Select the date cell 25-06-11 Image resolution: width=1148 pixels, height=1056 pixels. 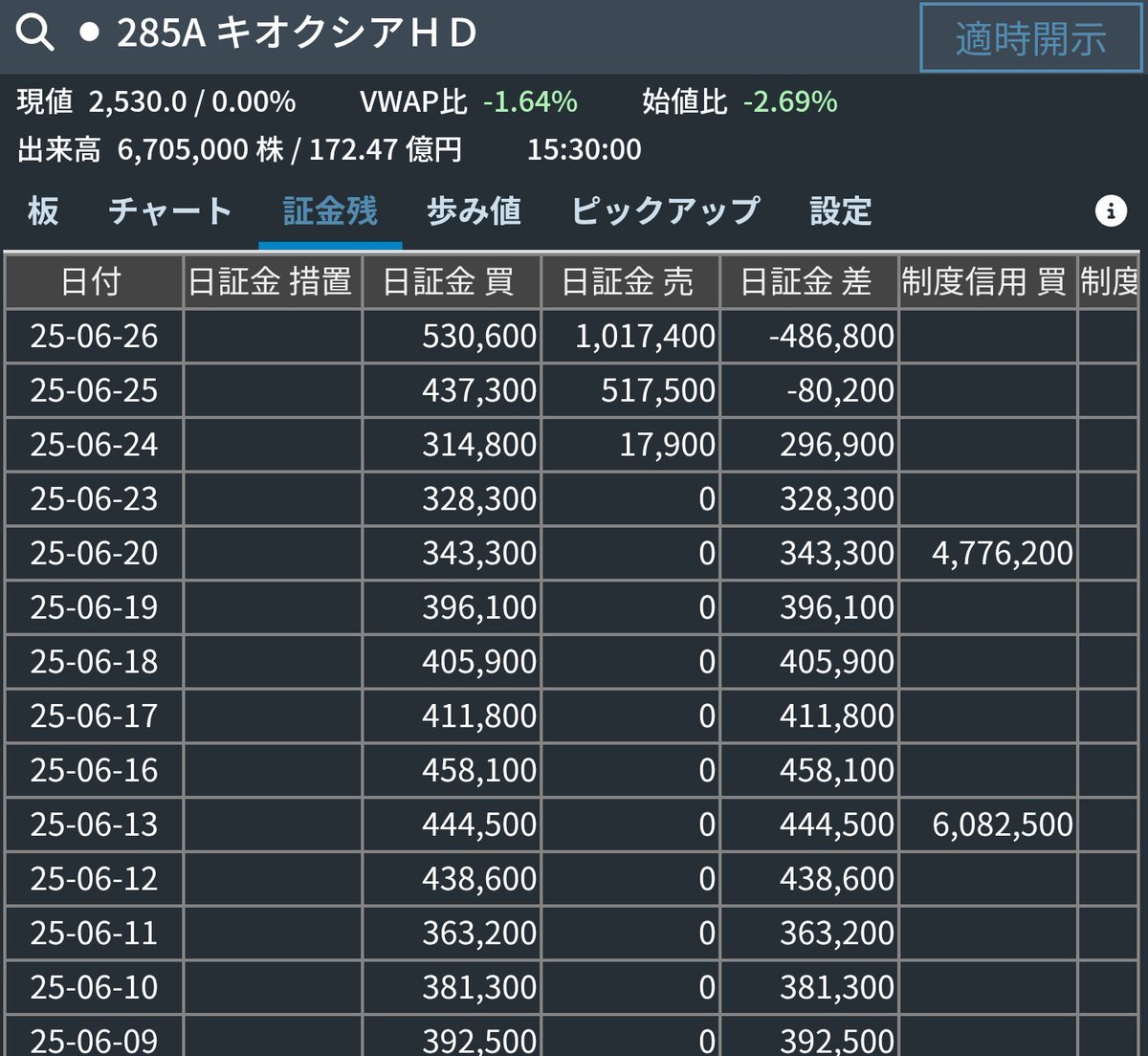pos(94,933)
